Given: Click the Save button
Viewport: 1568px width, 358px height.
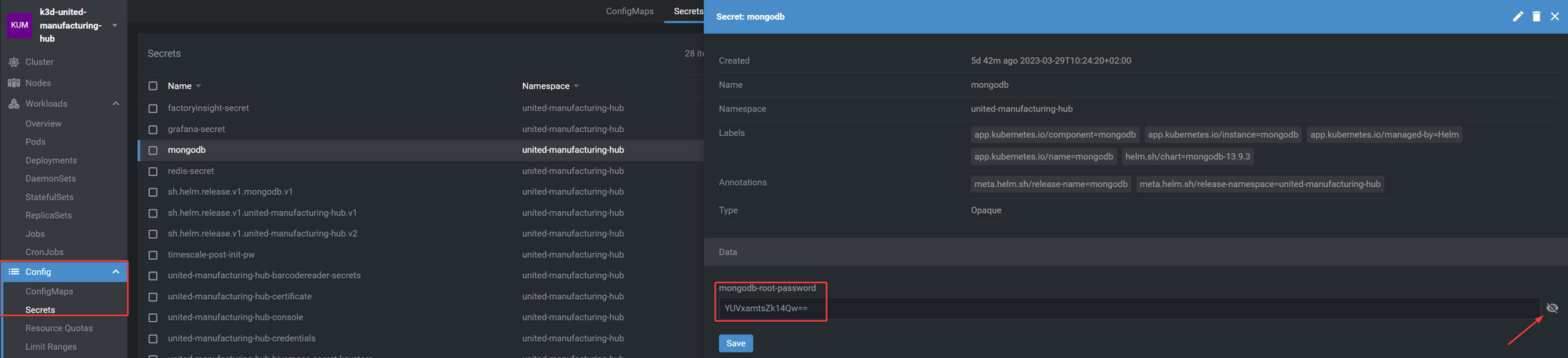Looking at the screenshot, I should point(736,344).
